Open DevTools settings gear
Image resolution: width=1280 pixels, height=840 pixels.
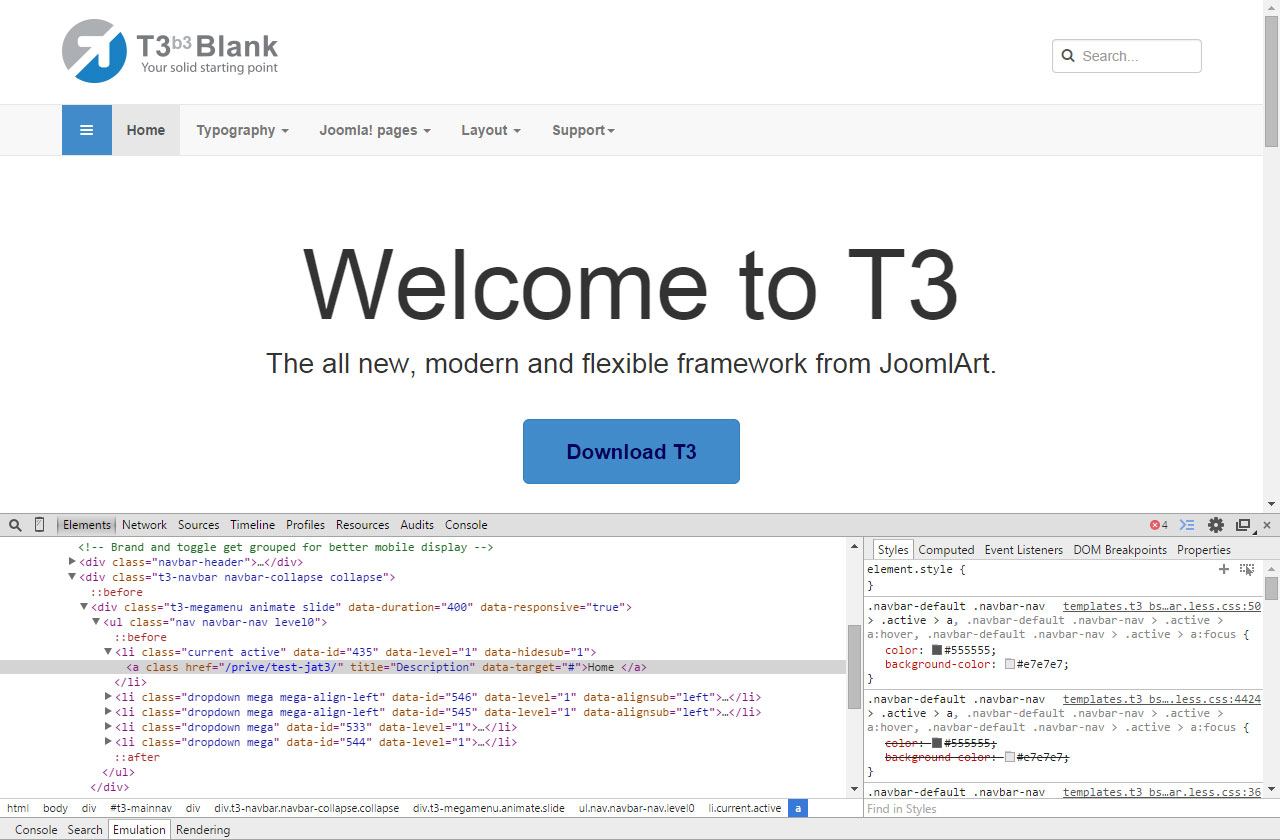coord(1216,525)
